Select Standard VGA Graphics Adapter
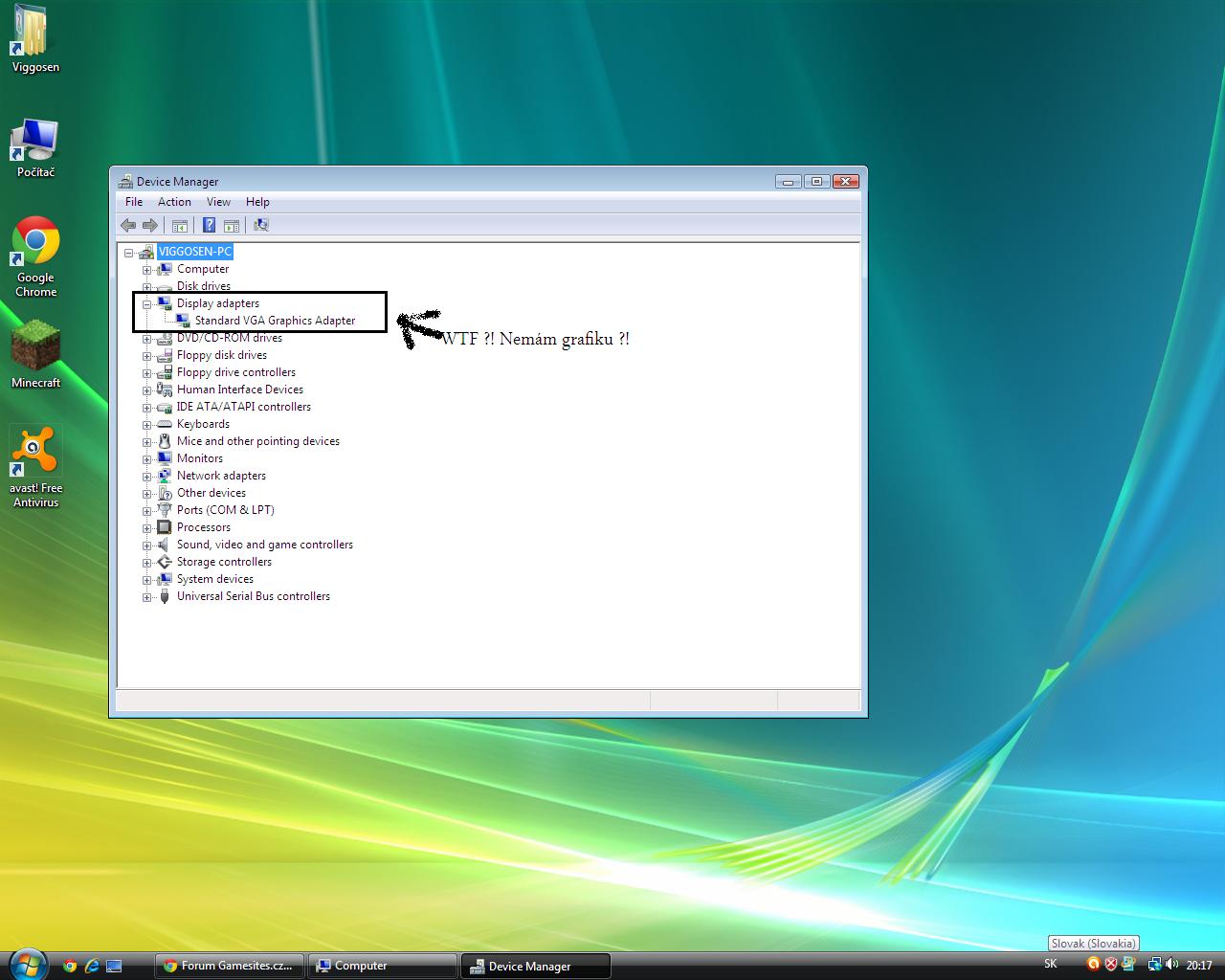The width and height of the screenshot is (1225, 980). 275,321
